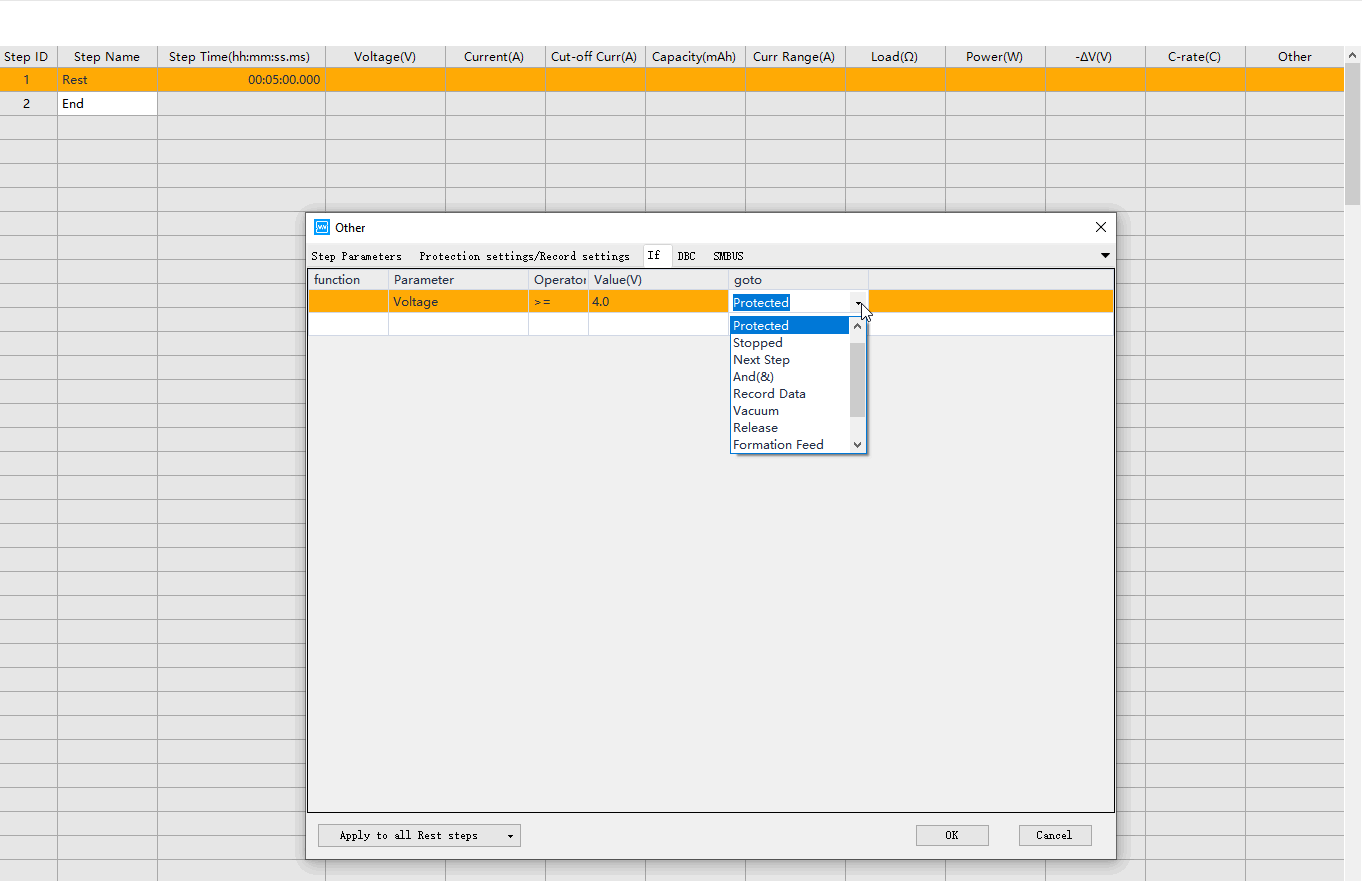Choose Next Step in goto list
This screenshot has height=881, width=1362.
tap(761, 360)
